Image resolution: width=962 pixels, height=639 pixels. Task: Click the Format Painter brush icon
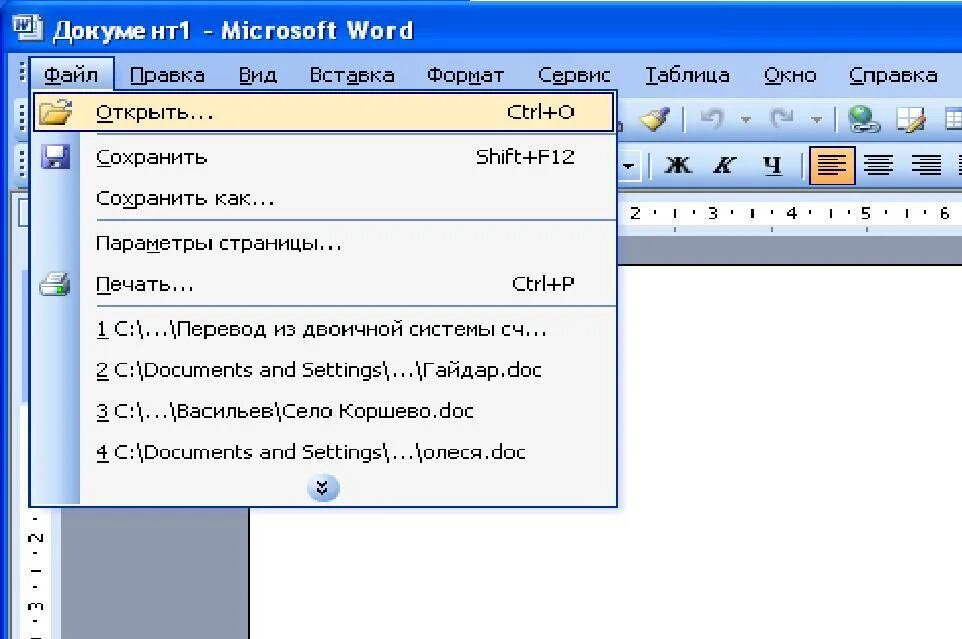tap(655, 119)
